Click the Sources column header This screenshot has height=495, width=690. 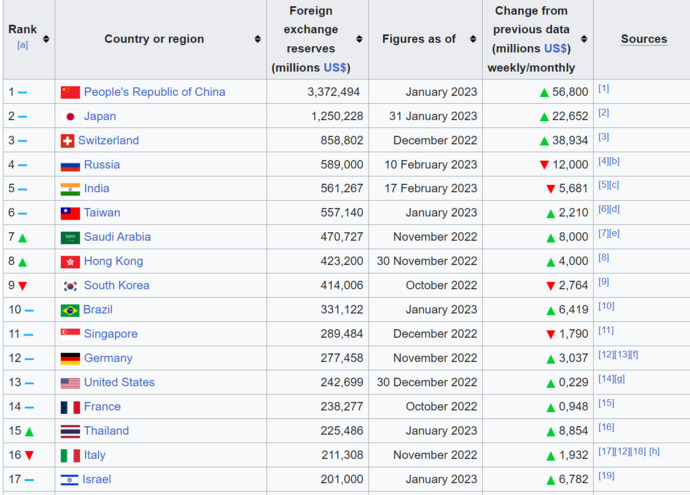coord(644,39)
